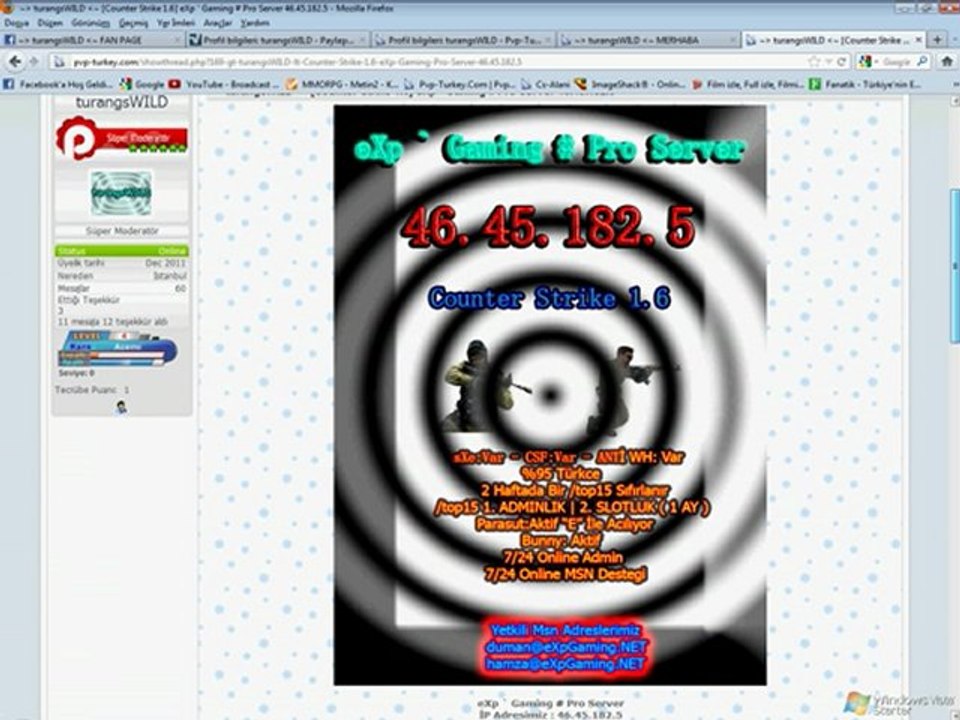This screenshot has width=960, height=720.
Task: Select the active Counter Strike tab
Action: click(834, 40)
